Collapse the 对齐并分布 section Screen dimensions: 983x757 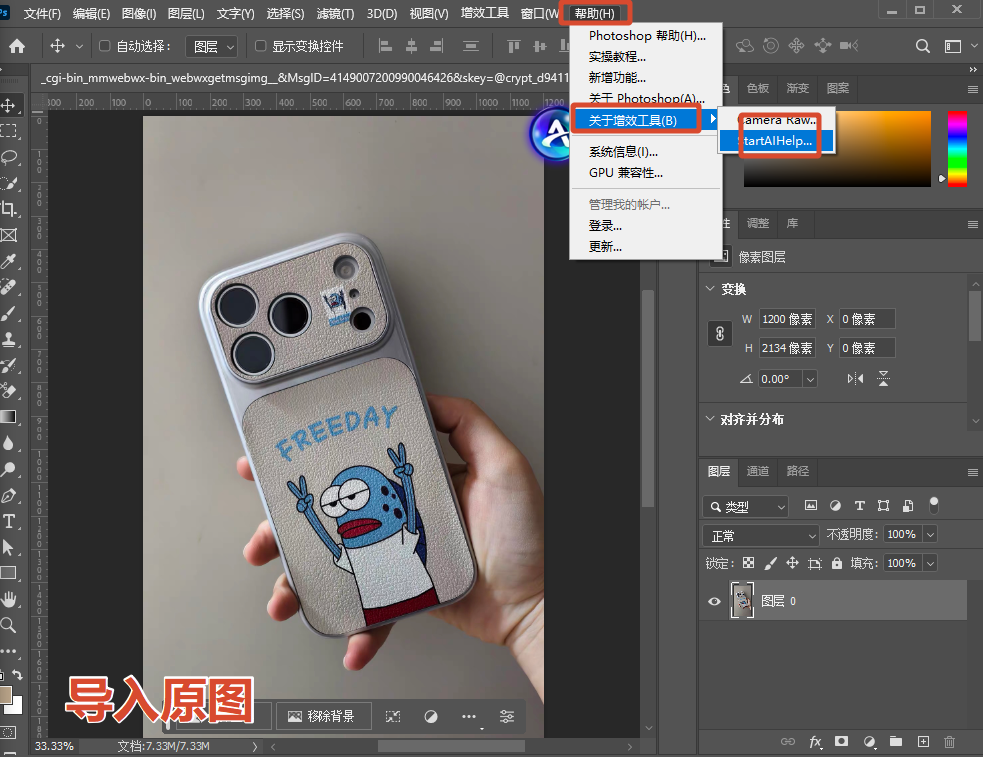coord(710,418)
